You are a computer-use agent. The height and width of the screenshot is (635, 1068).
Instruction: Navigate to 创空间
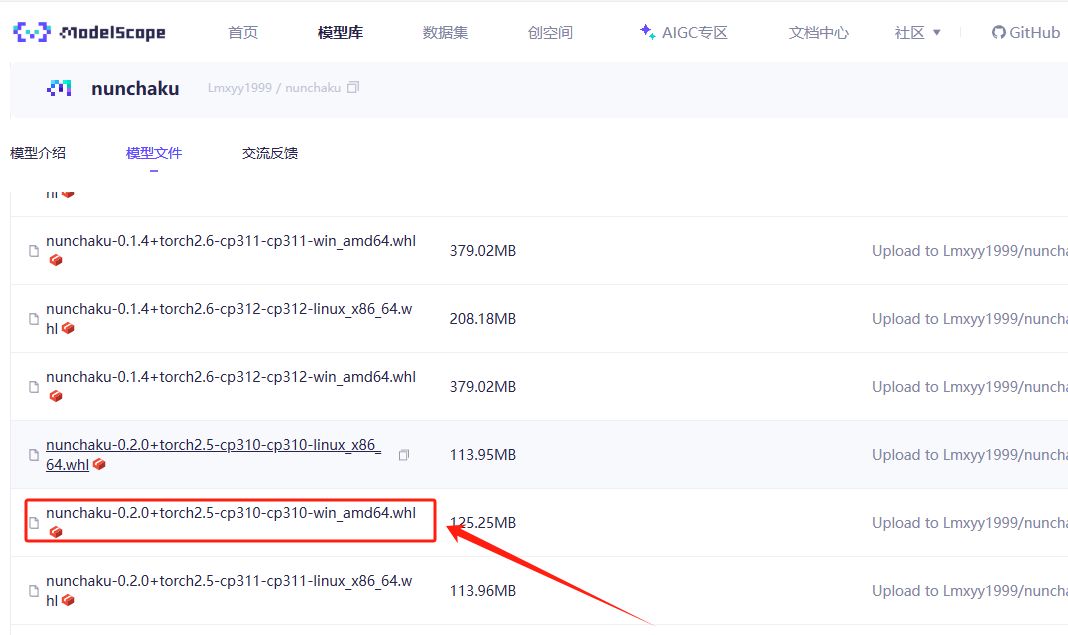click(549, 32)
